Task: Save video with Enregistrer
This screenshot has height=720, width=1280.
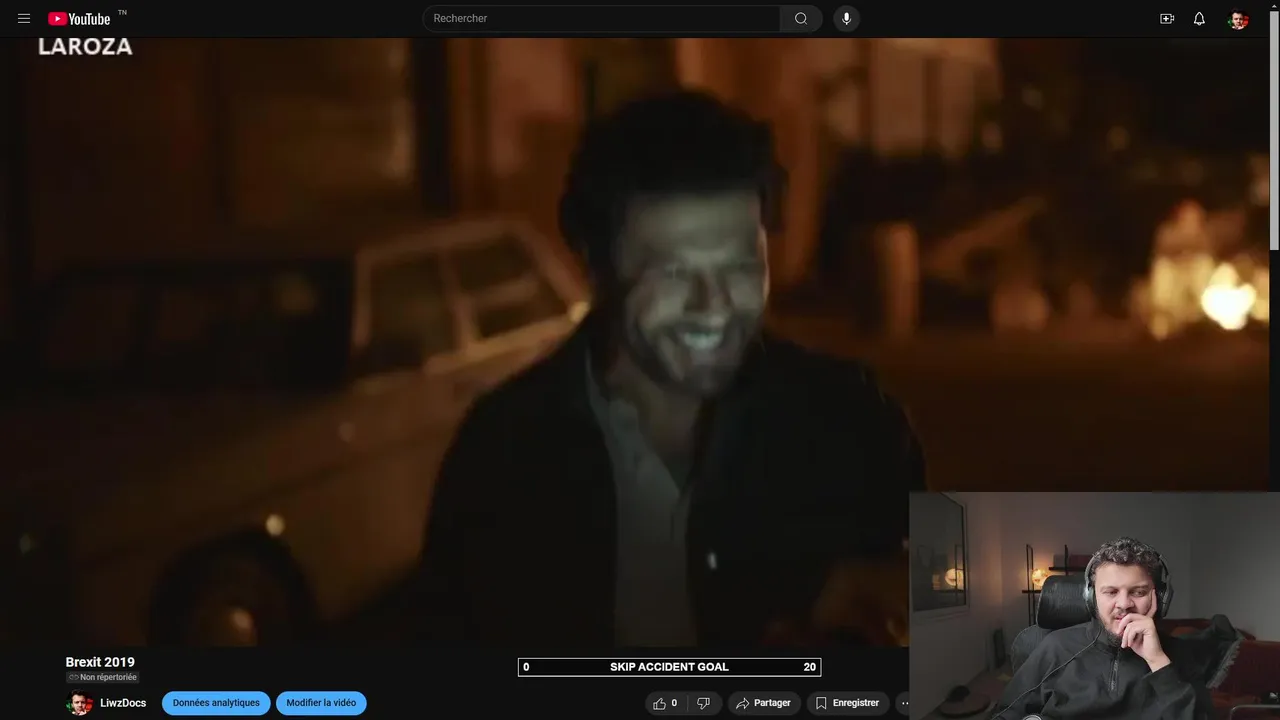Action: tap(847, 703)
